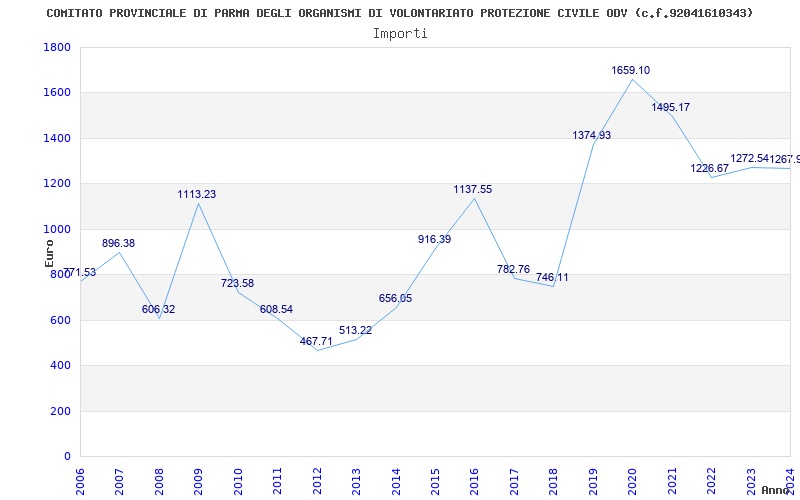Click the 1800 y-axis tick label
The width and height of the screenshot is (800, 500).
tap(57, 47)
